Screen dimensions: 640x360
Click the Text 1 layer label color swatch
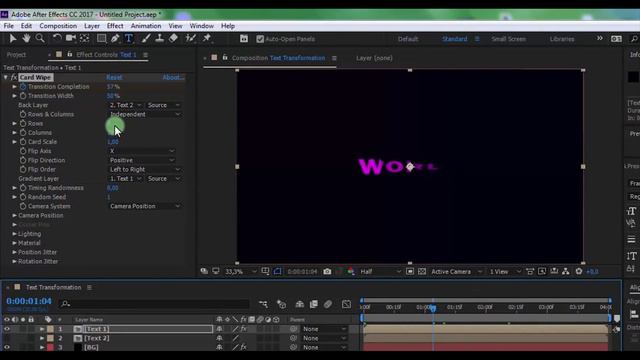click(x=50, y=329)
